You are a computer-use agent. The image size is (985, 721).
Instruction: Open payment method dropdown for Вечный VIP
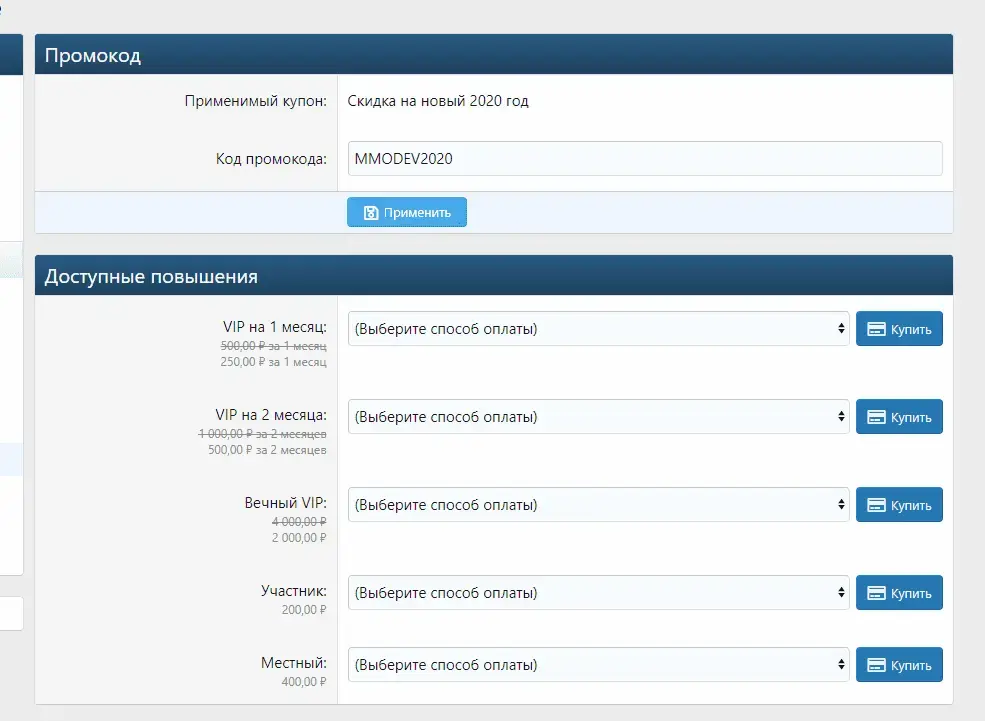(598, 504)
